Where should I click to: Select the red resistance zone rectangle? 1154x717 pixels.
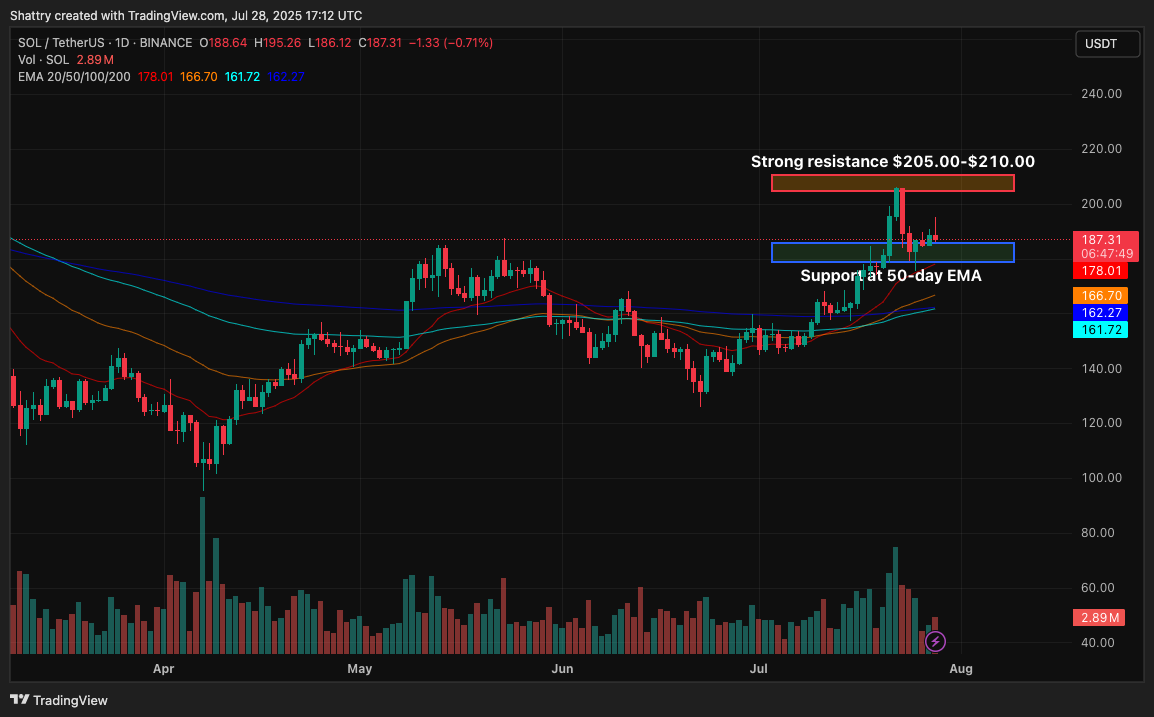[892, 183]
